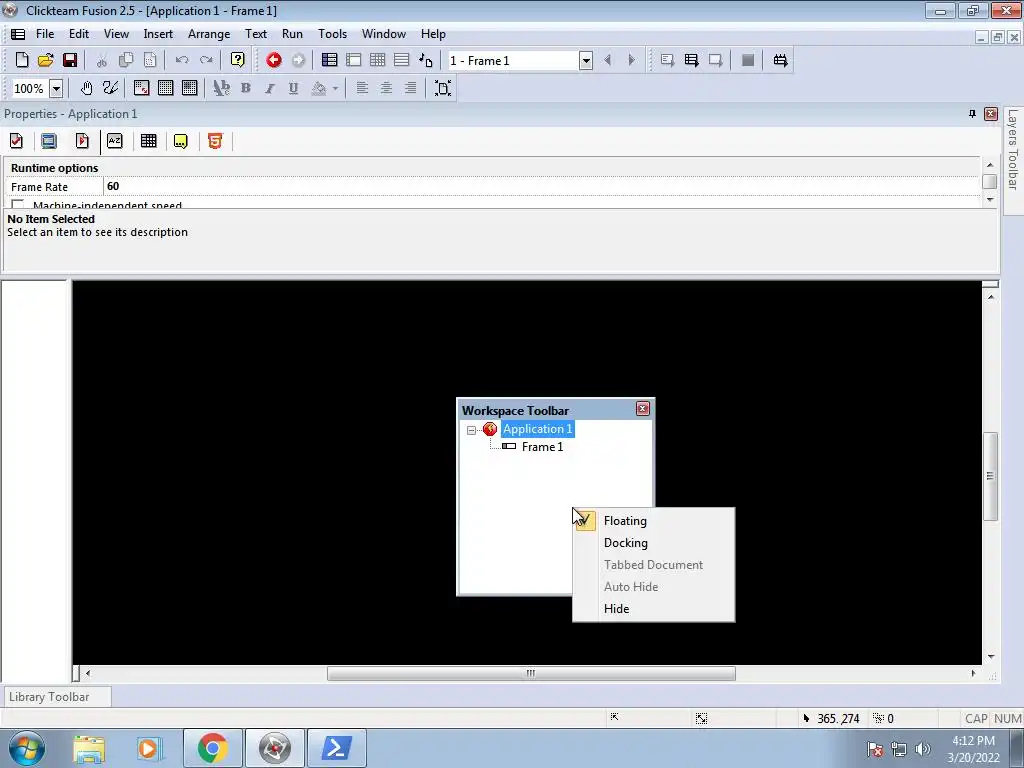Toggle the Machine-independent speed checkbox

[18, 204]
